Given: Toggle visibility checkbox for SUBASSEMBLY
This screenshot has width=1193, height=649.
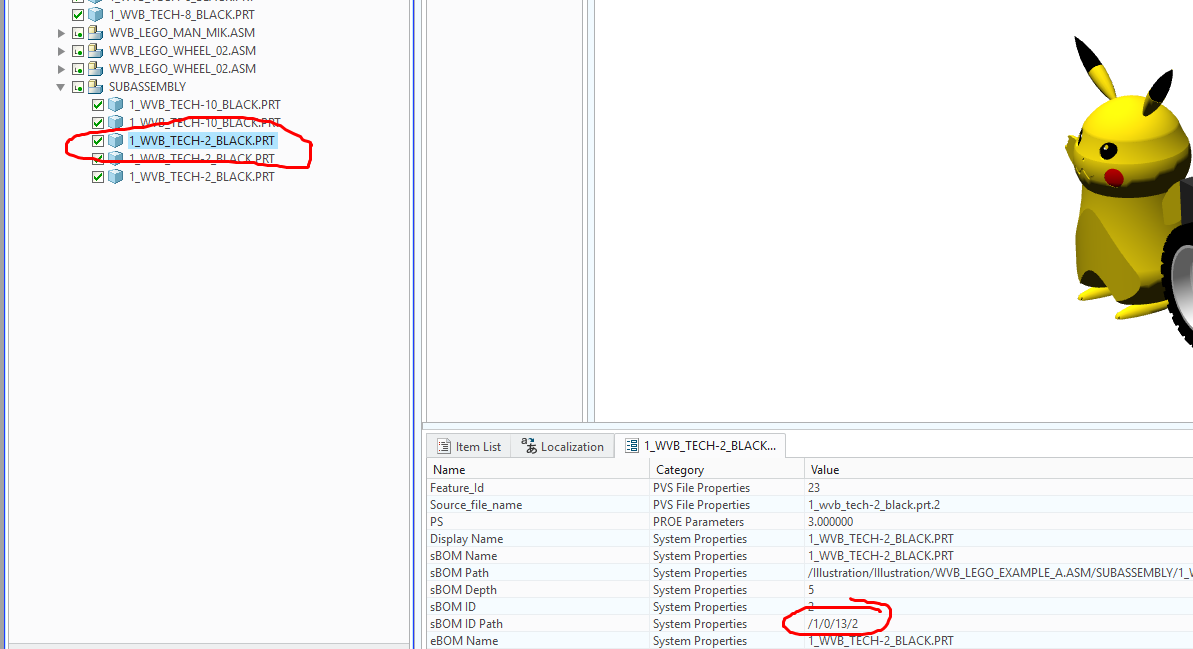Looking at the screenshot, I should coord(78,87).
